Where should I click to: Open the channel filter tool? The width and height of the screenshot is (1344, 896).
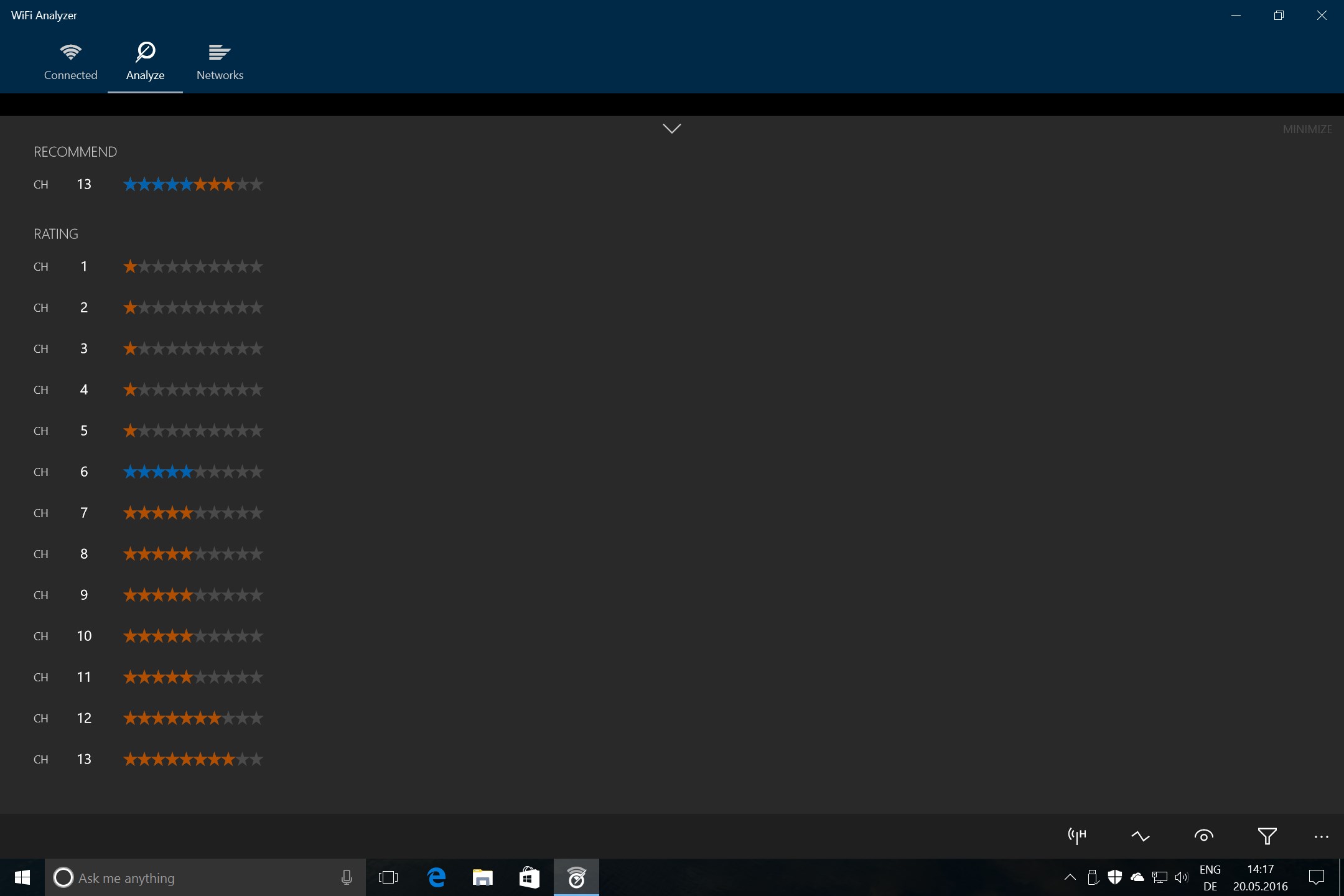coord(1267,836)
